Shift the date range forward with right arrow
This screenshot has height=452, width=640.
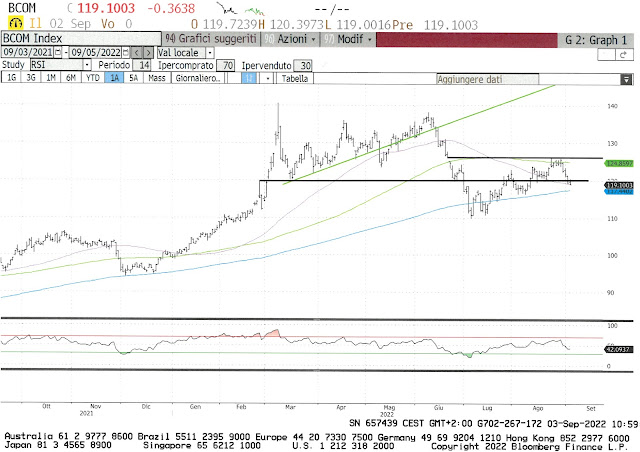pos(149,52)
